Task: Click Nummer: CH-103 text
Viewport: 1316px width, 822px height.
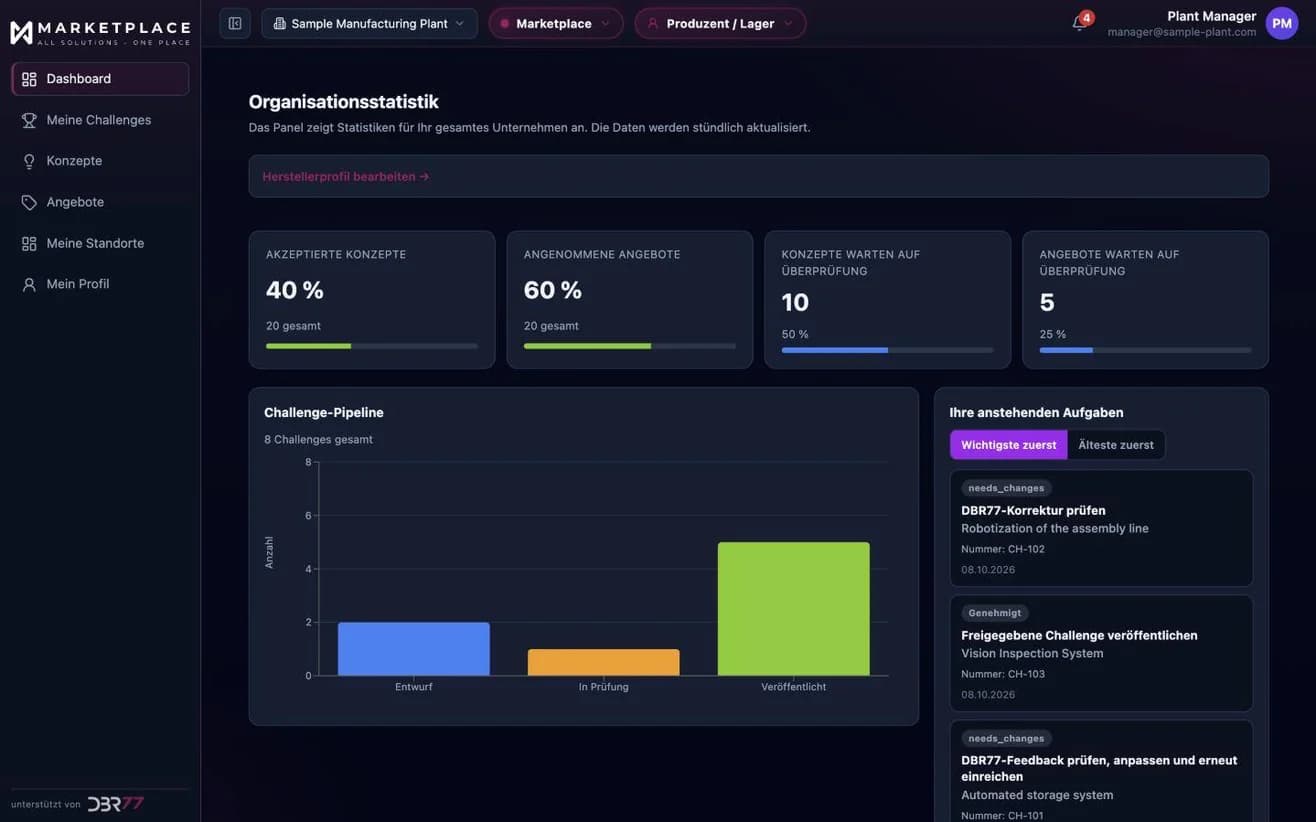Action: click(x=1003, y=674)
